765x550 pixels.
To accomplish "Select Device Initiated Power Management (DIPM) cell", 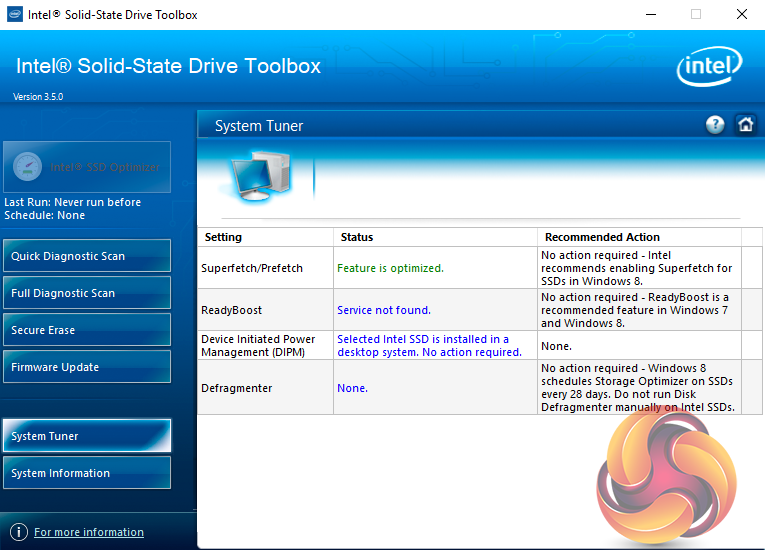I will point(265,346).
